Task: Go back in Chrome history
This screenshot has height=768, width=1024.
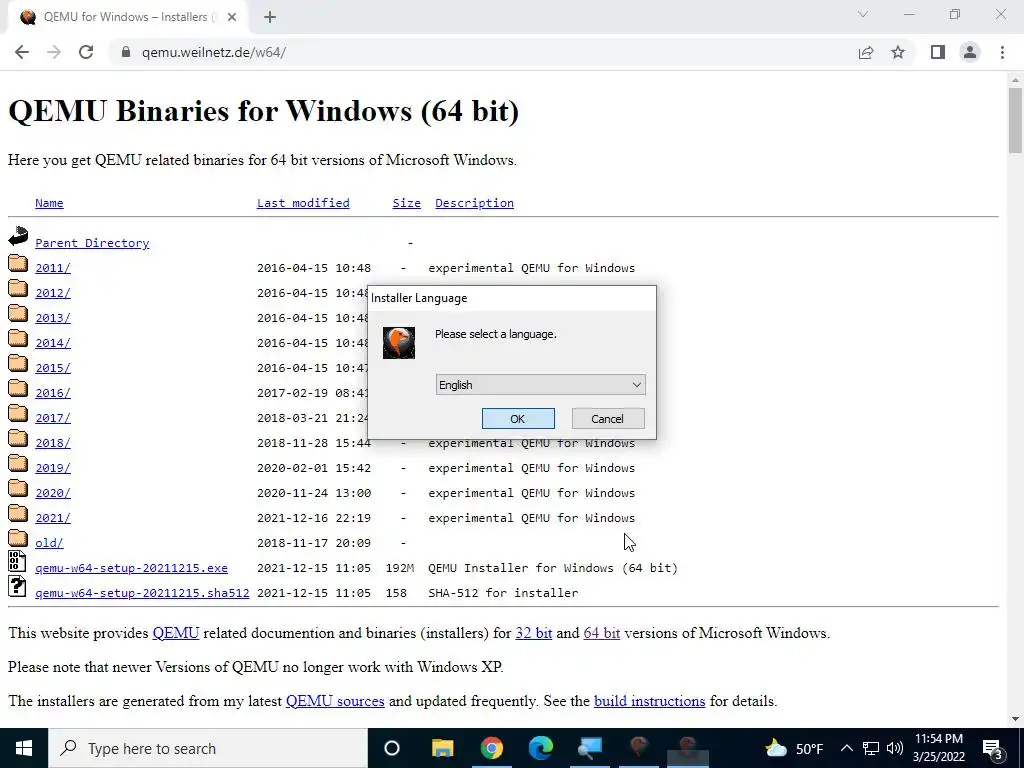Action: click(22, 52)
